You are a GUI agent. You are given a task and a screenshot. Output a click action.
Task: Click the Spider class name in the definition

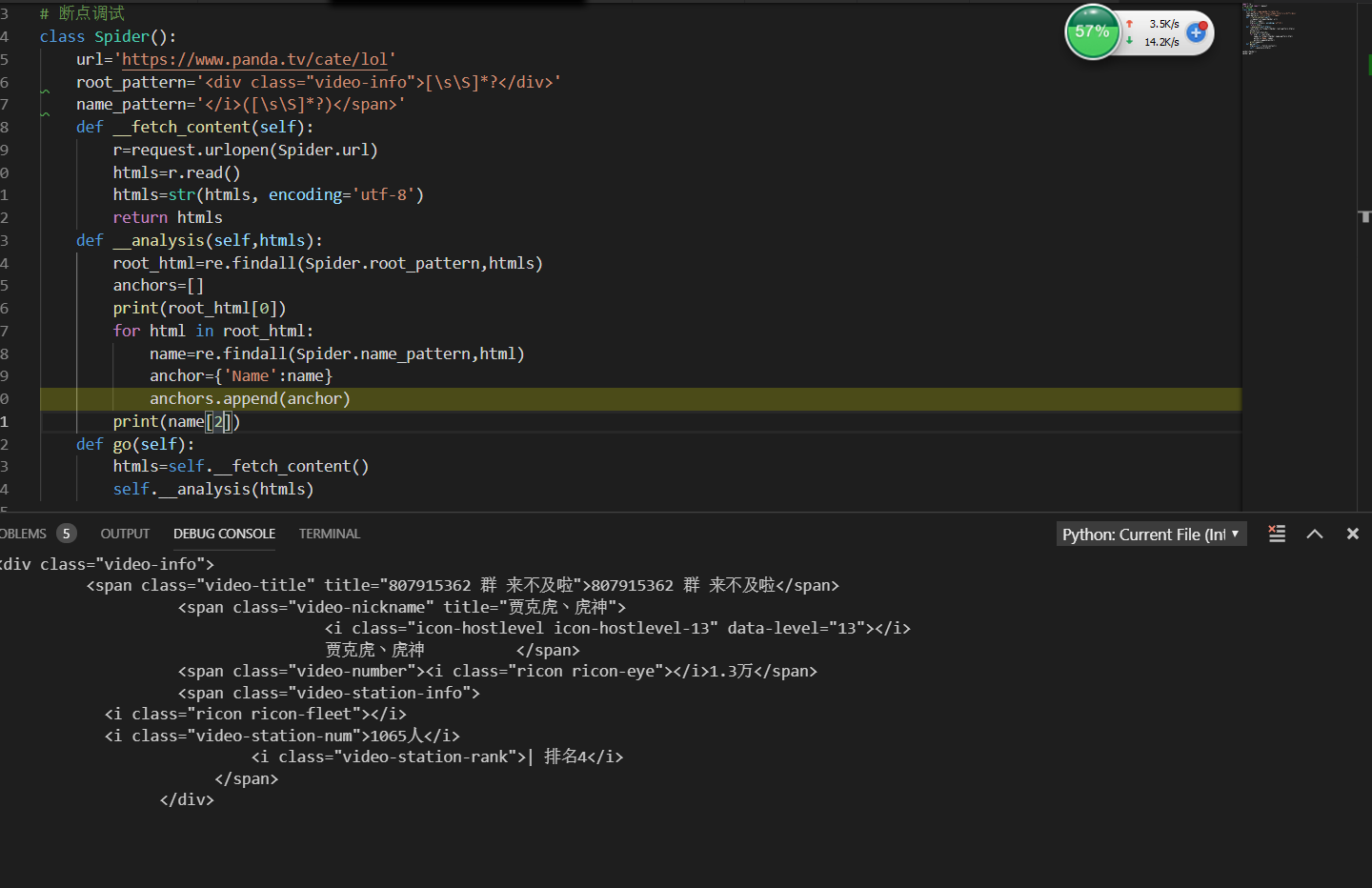point(122,36)
